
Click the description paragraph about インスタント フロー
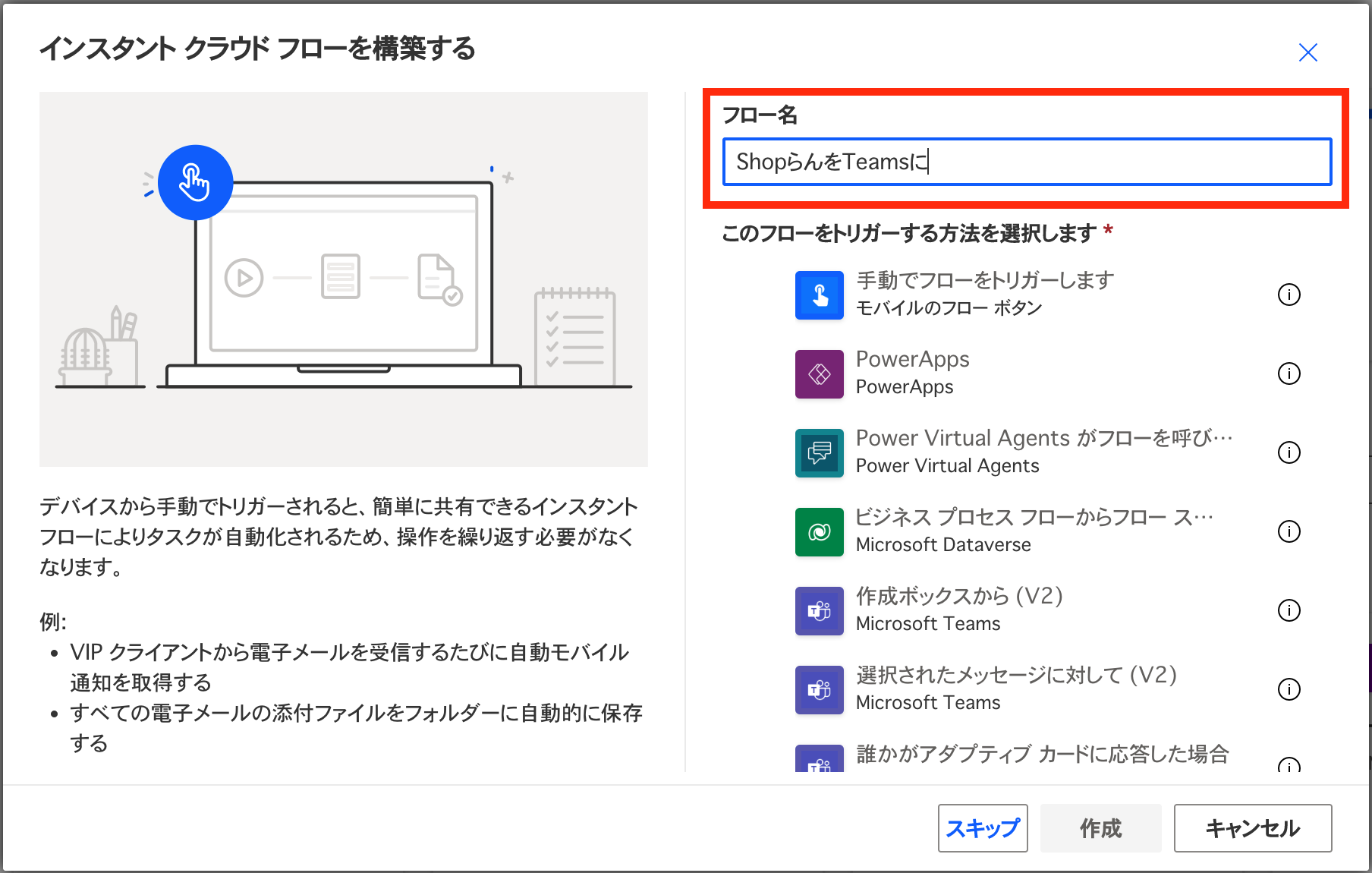coord(339,537)
